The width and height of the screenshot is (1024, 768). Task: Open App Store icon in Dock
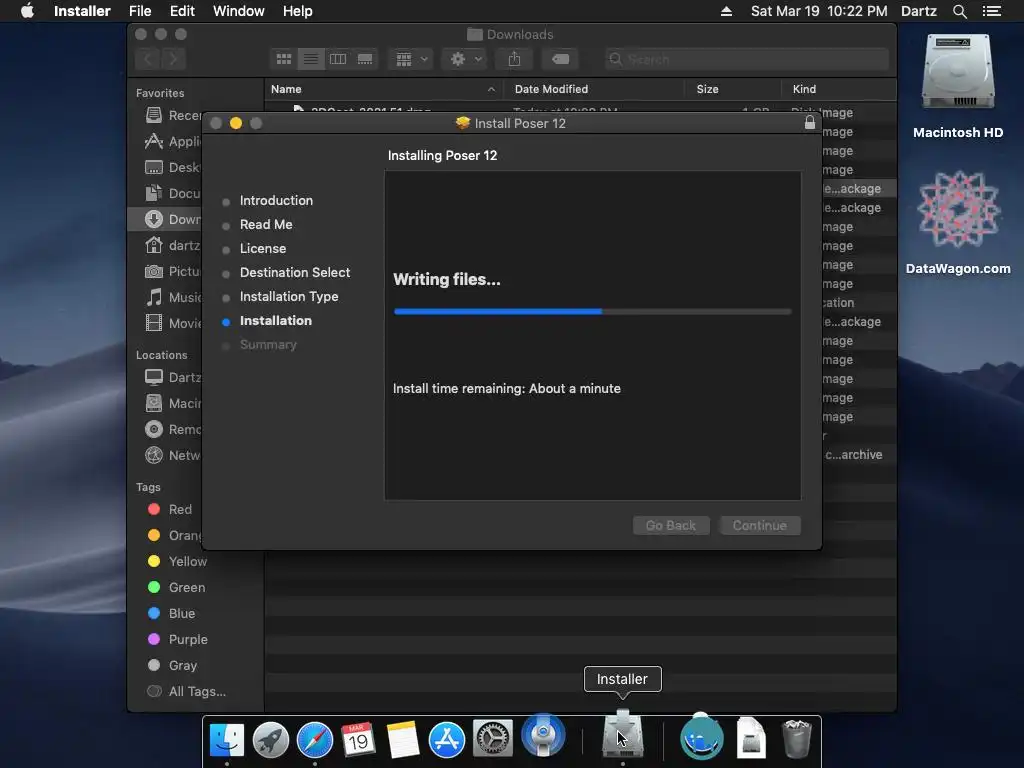coord(447,739)
